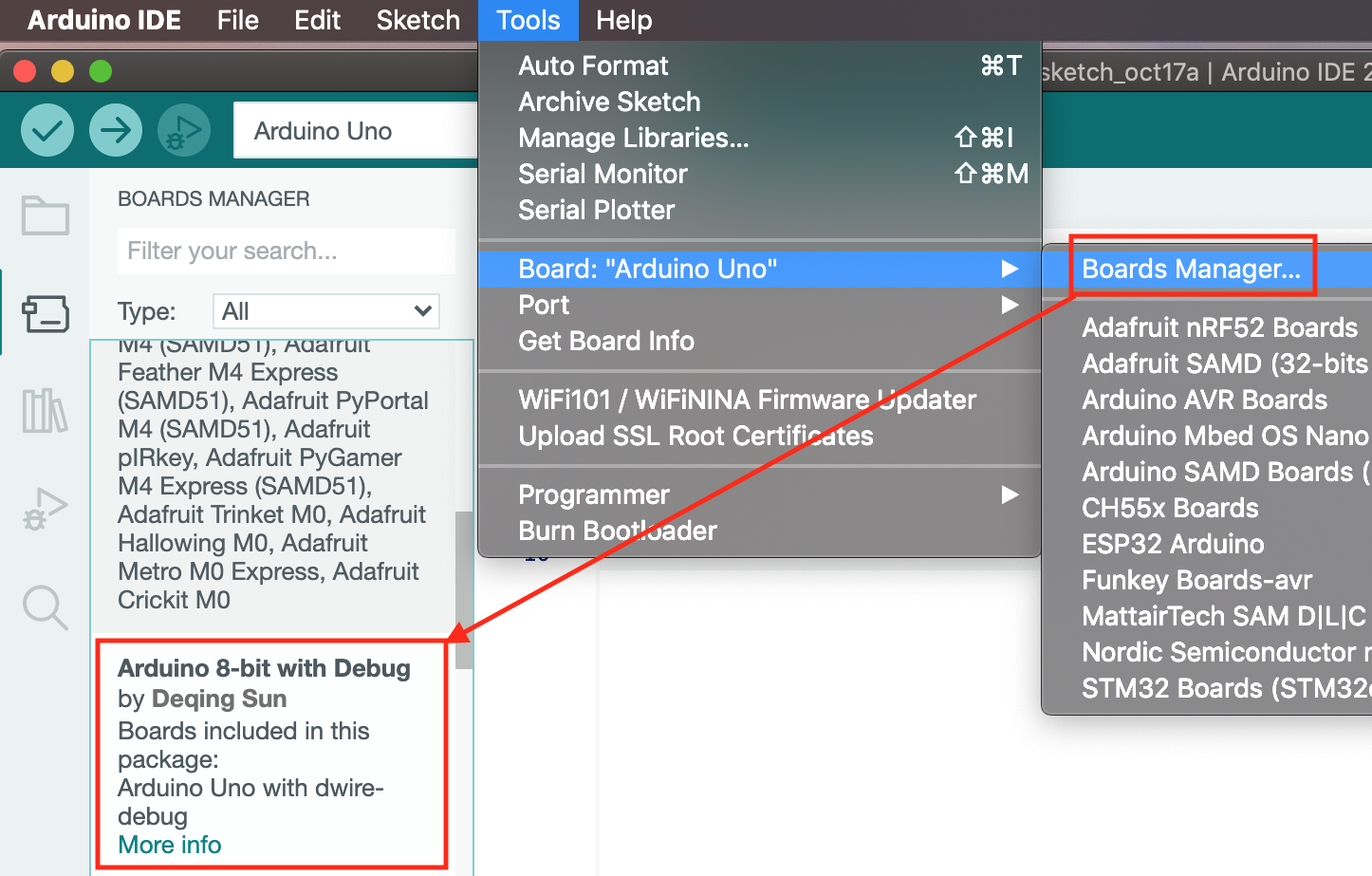
Task: Choose Boards Manager... in the submenu
Action: (x=1207, y=269)
